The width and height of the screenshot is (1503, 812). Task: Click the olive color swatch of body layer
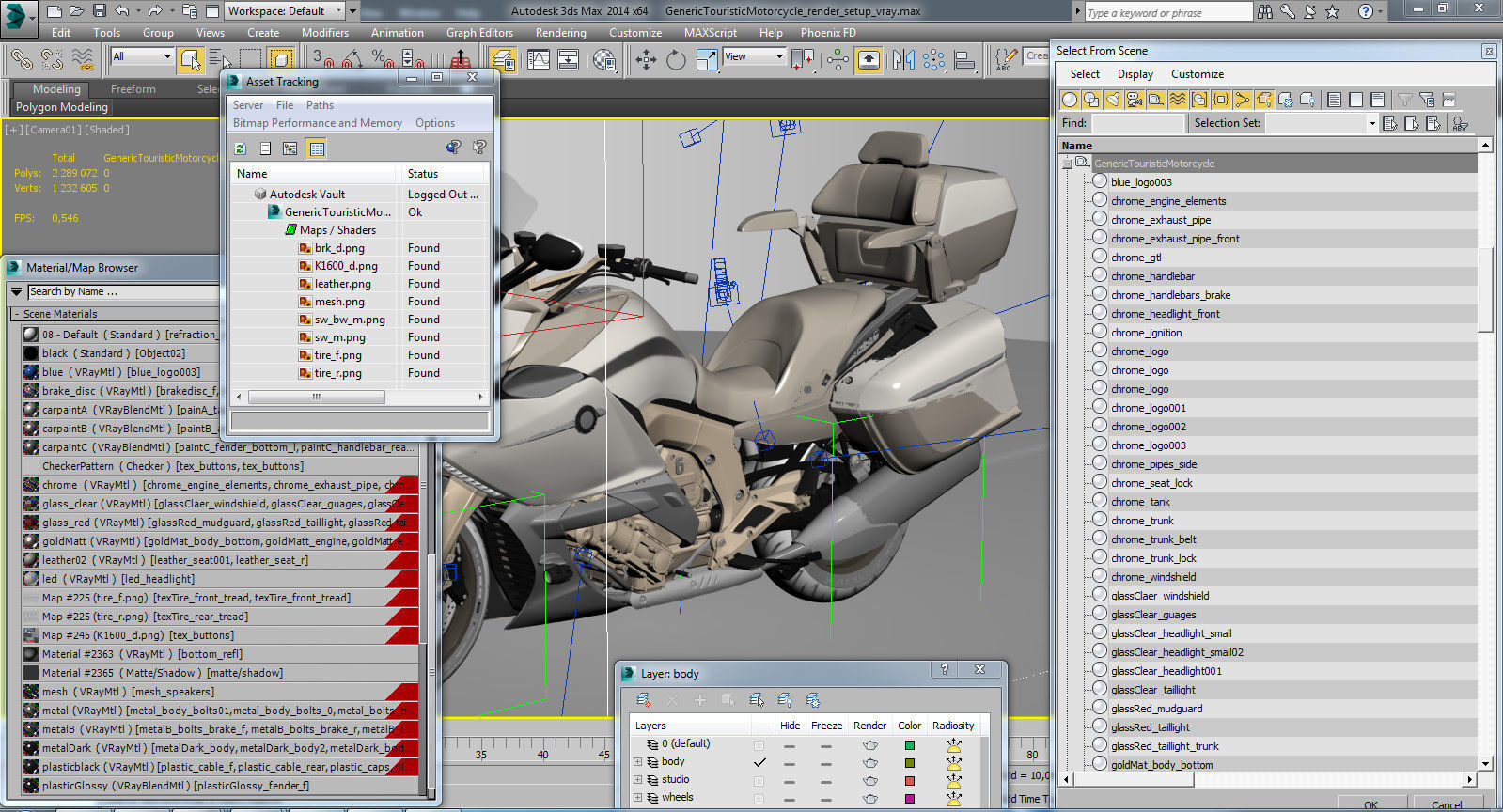(909, 763)
